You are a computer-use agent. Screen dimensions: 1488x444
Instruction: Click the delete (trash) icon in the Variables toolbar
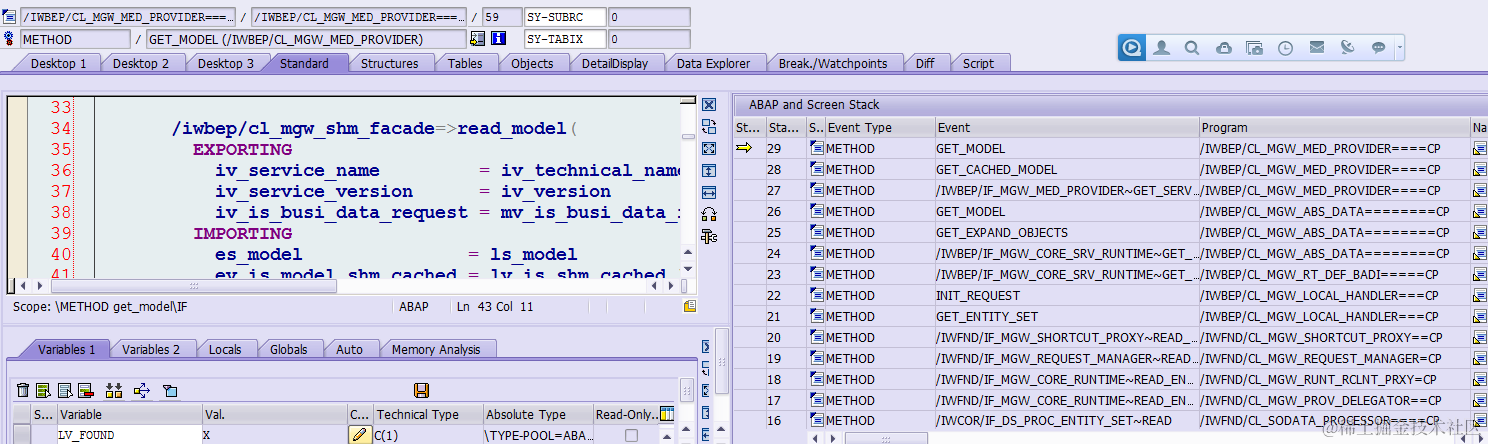point(22,390)
